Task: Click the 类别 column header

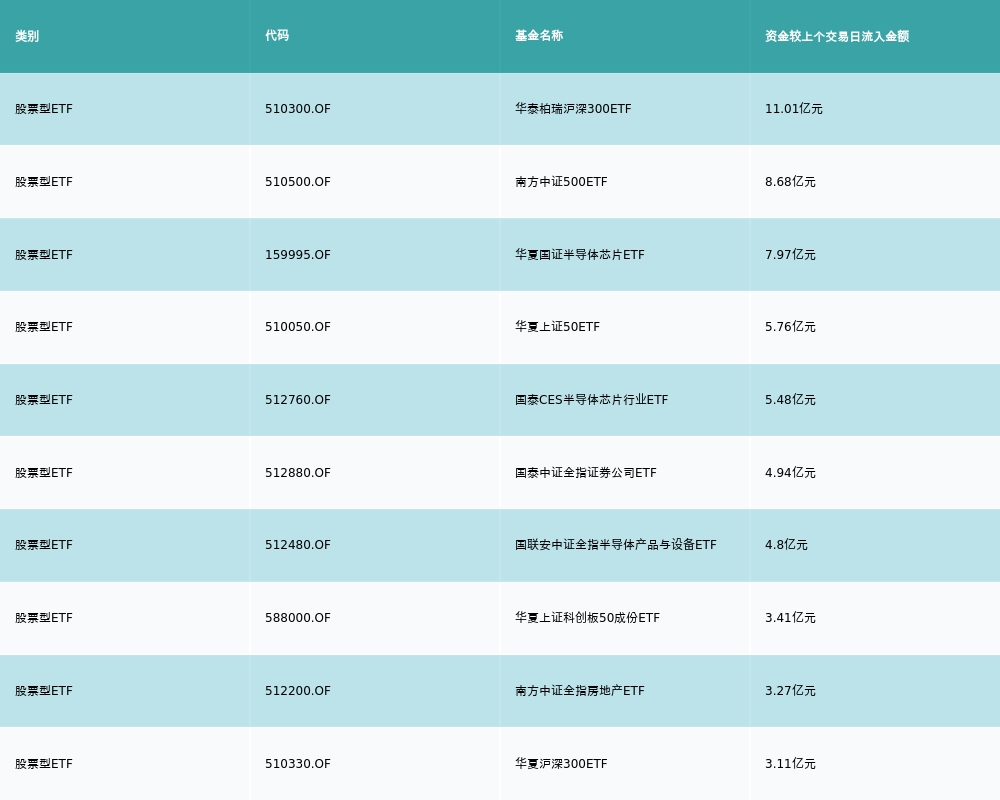Action: click(27, 36)
